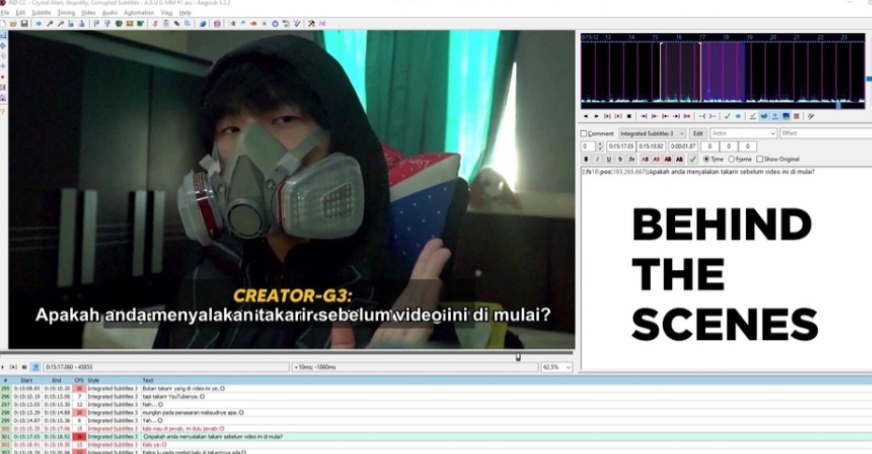Viewport: 872px width, 454px height.
Task: Commit audio timing with the green checkmark
Action: pos(727,116)
